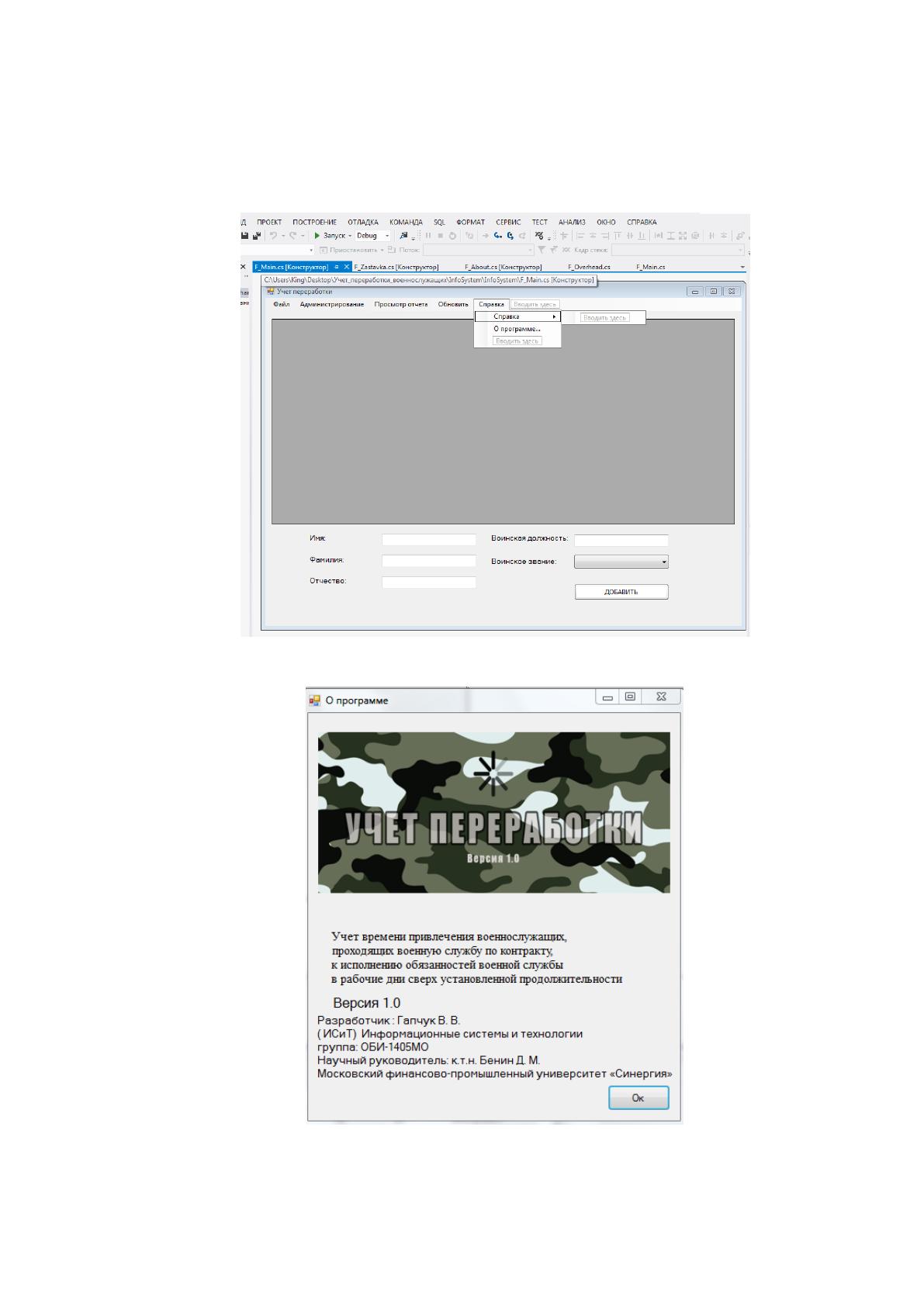Viewport: 924px width, 1307px height.
Task: Open the document tabs overflow dropdown
Action: [742, 267]
